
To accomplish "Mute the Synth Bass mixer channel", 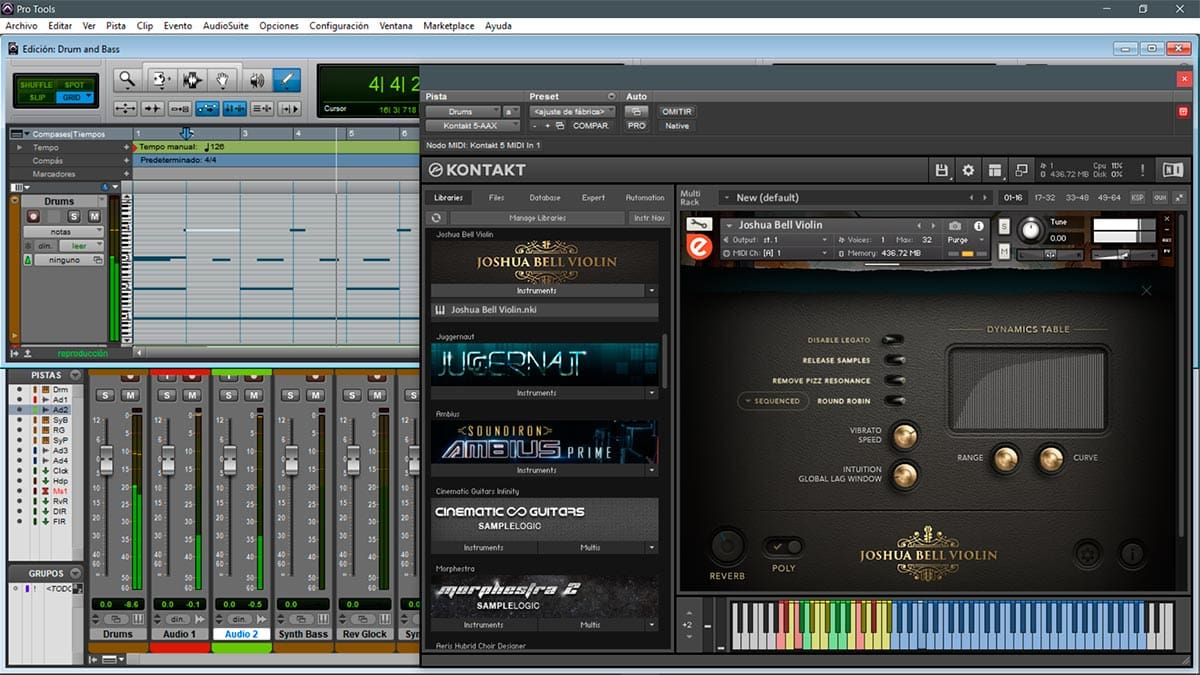I will point(314,396).
